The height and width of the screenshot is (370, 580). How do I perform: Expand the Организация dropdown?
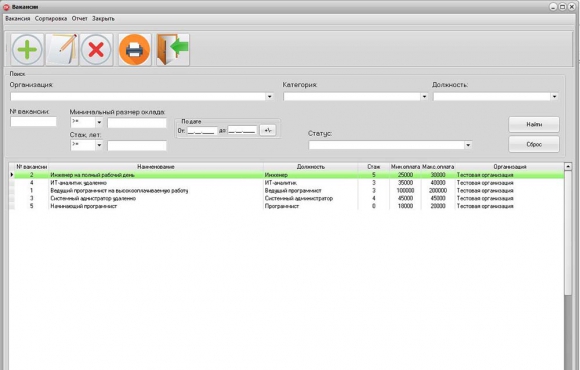(270, 97)
